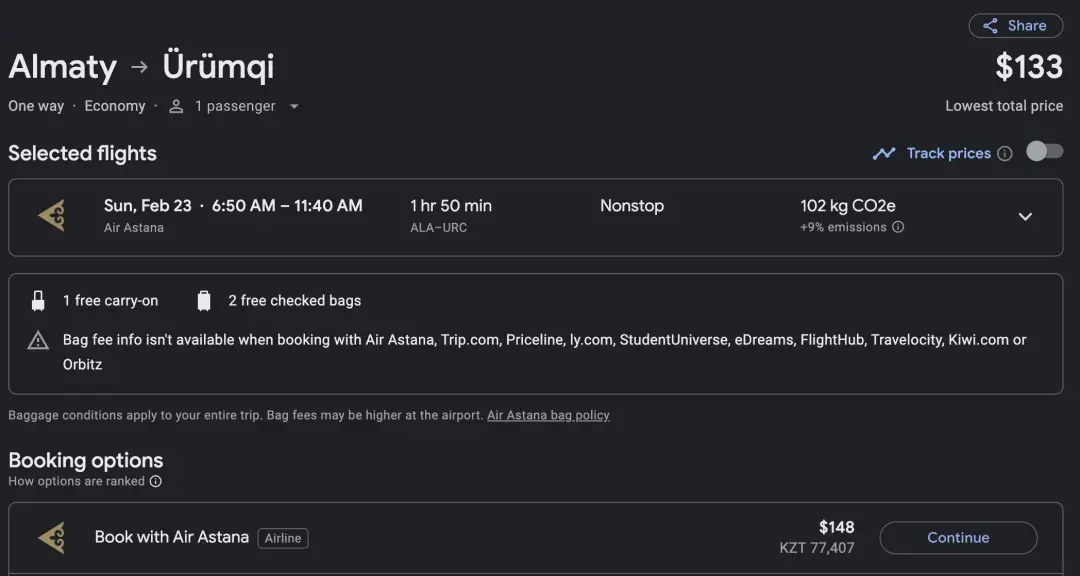Viewport: 1080px width, 576px height.
Task: Click the checked bags suitcase icon
Action: pyautogui.click(x=204, y=301)
